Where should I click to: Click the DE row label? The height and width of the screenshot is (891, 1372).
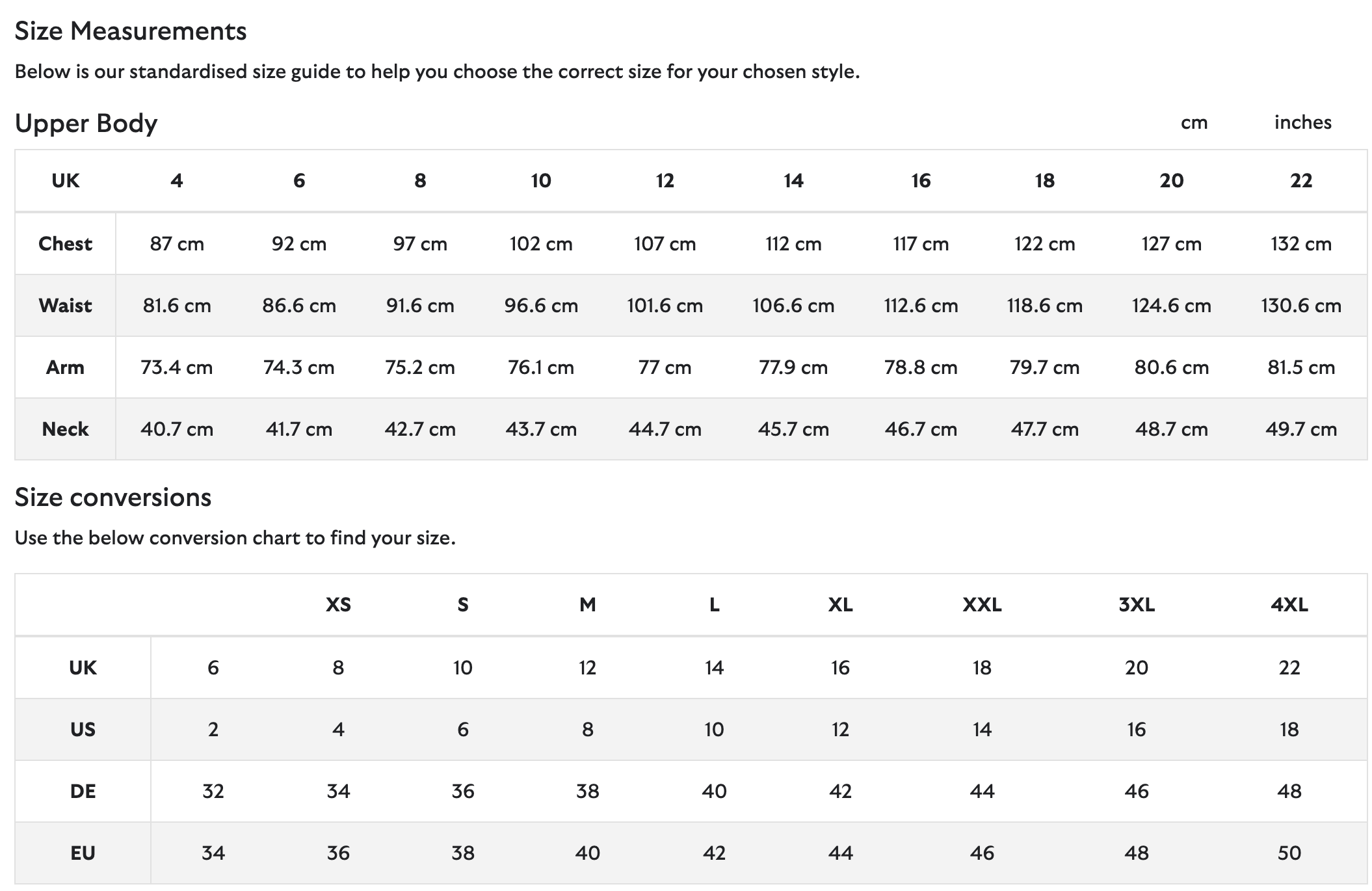[x=83, y=791]
